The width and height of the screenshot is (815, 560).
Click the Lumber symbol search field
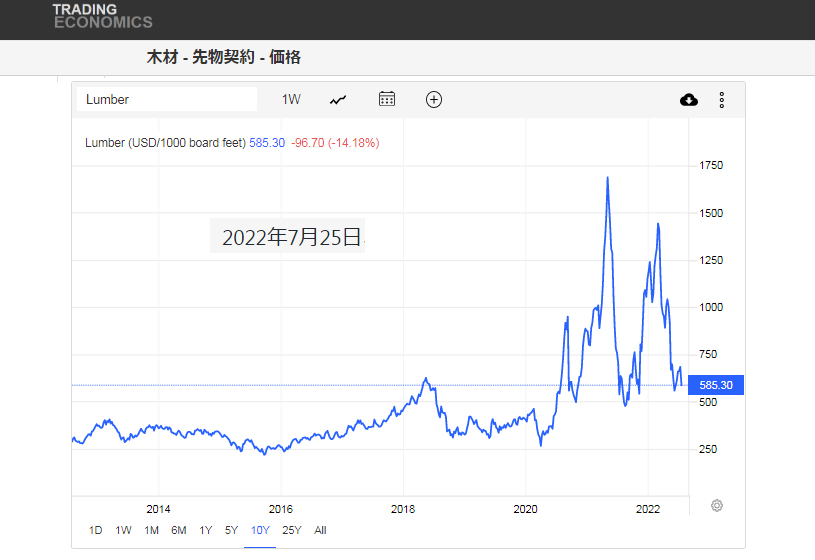[167, 99]
